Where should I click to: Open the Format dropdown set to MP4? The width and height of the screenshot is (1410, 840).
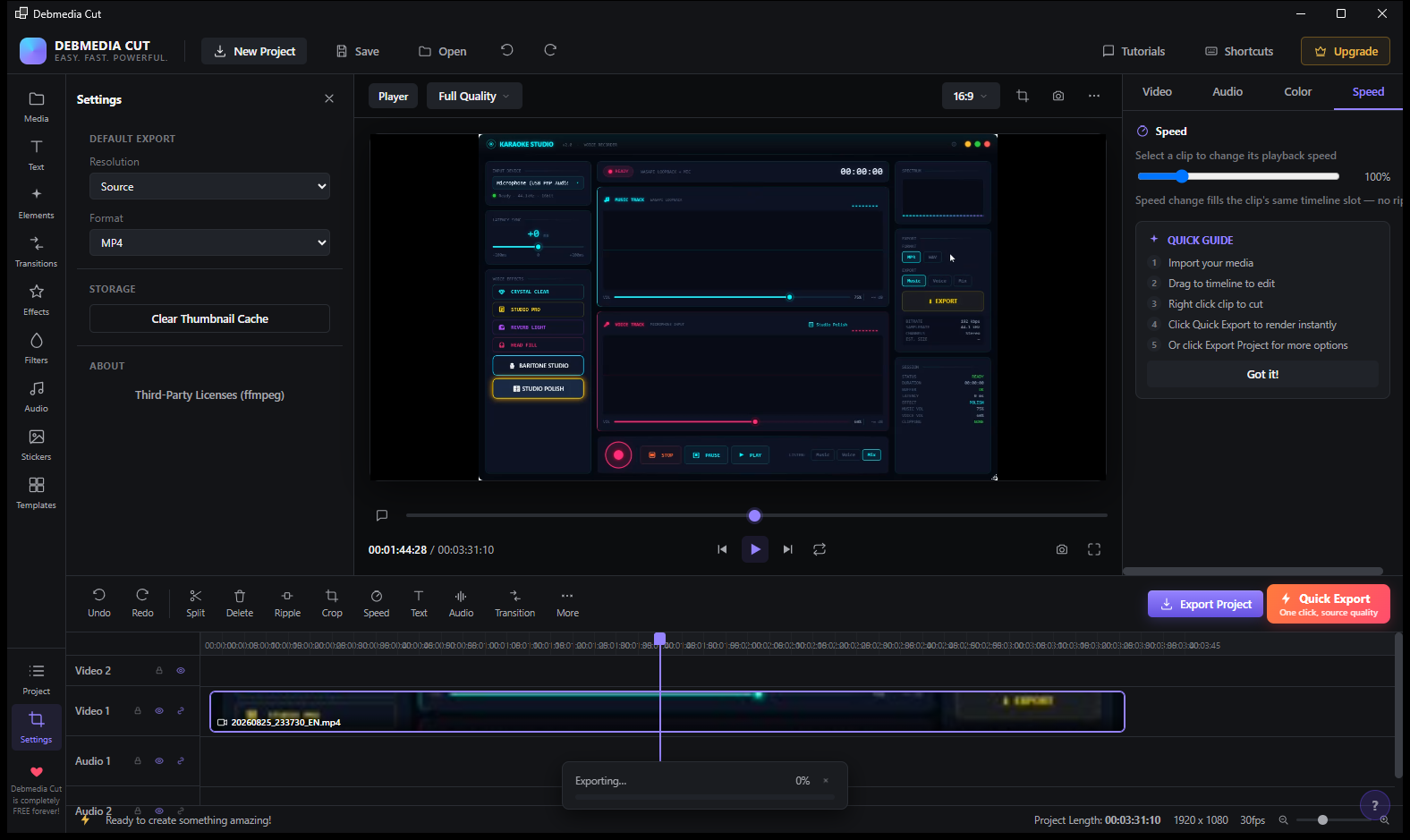point(209,242)
